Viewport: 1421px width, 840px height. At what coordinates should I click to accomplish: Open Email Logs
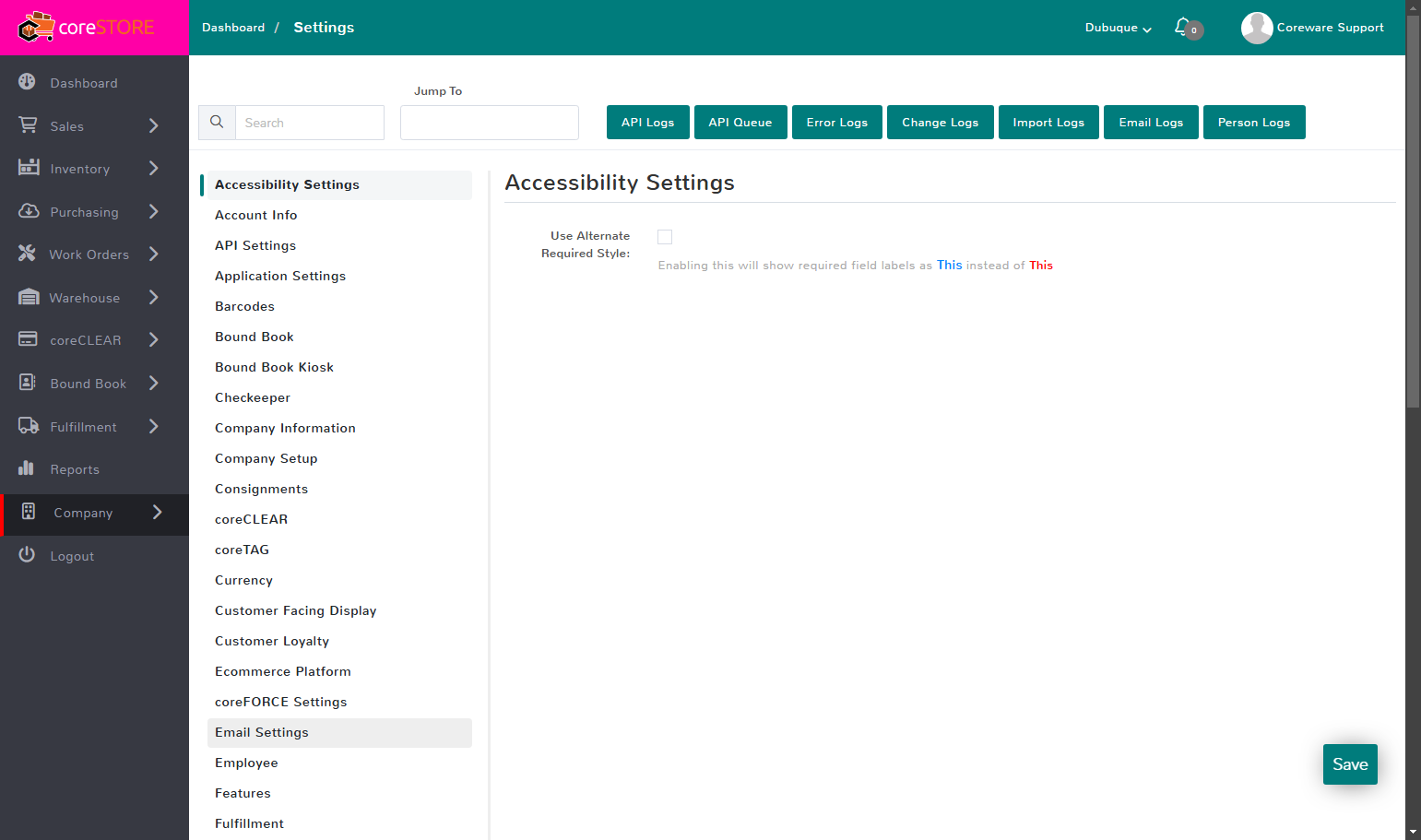1151,123
